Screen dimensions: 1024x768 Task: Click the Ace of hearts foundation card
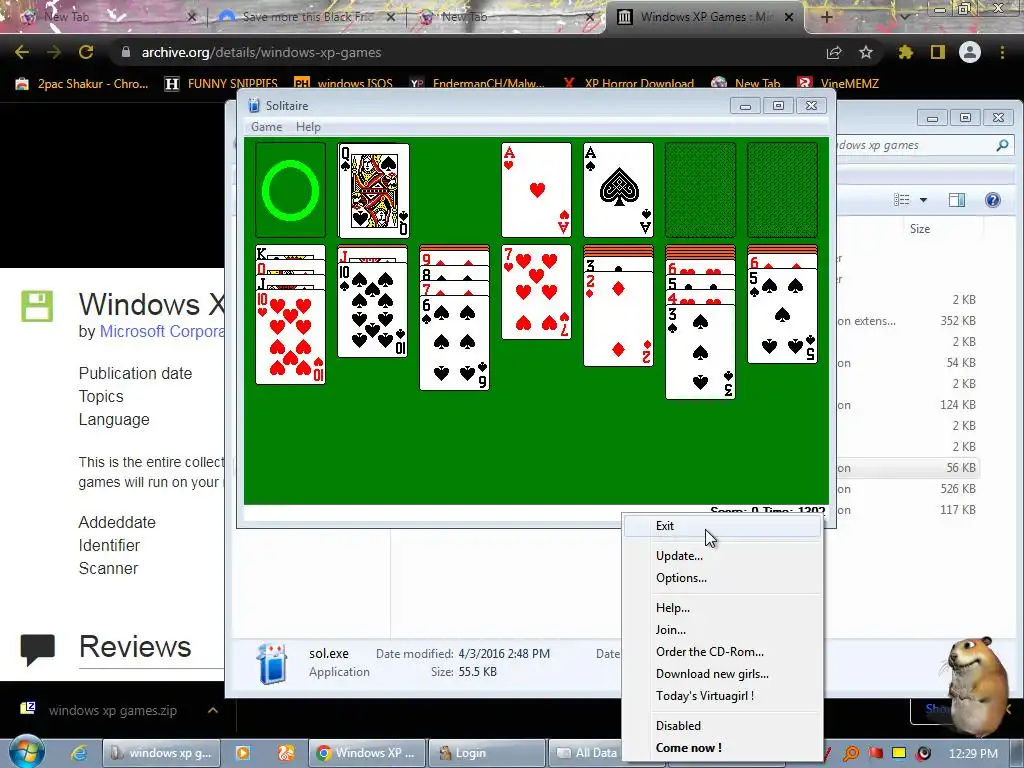click(536, 190)
